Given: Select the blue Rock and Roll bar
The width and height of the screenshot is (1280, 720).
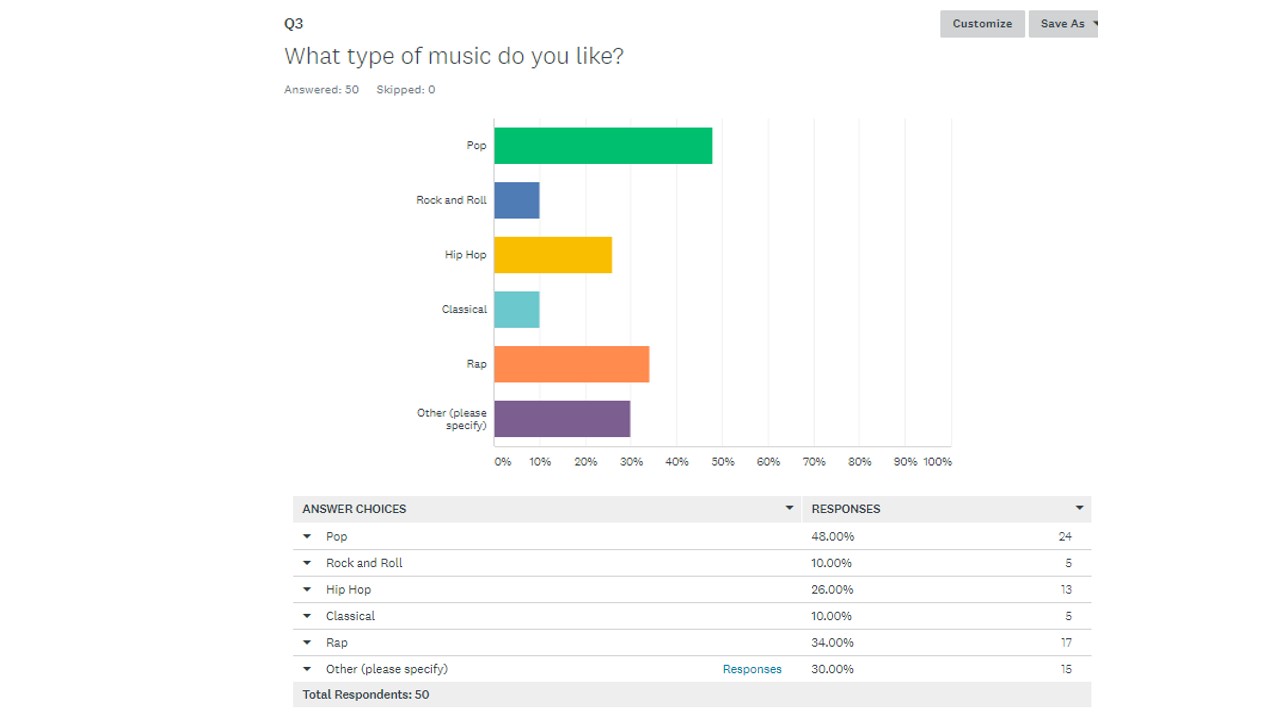Looking at the screenshot, I should (x=517, y=200).
